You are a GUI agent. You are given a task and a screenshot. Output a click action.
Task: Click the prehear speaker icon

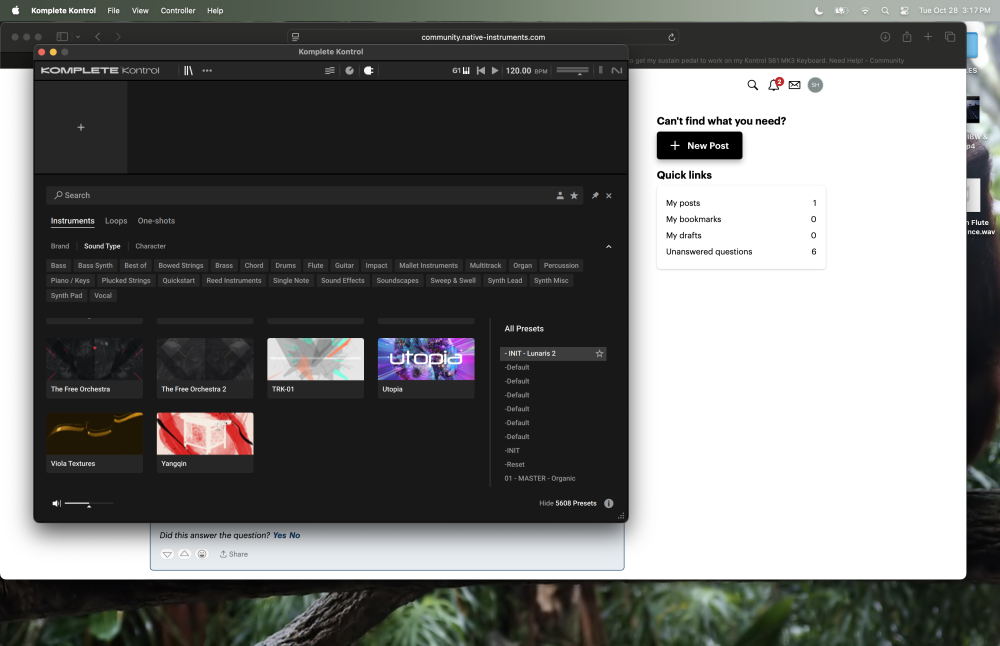tap(57, 504)
